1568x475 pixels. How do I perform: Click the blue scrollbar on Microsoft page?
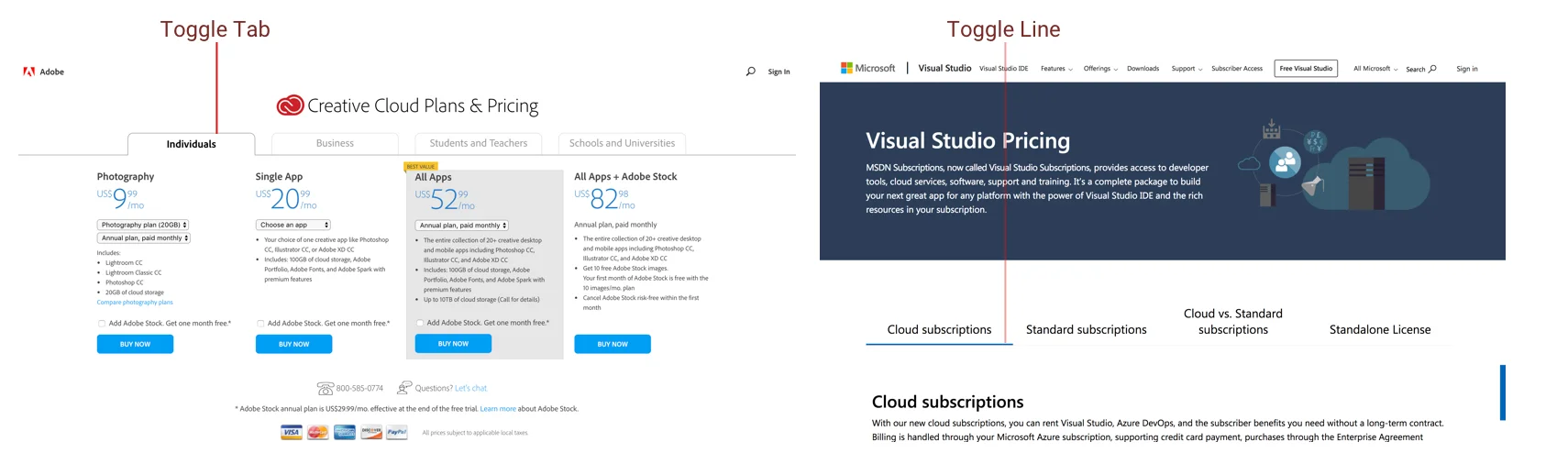[x=1503, y=392]
